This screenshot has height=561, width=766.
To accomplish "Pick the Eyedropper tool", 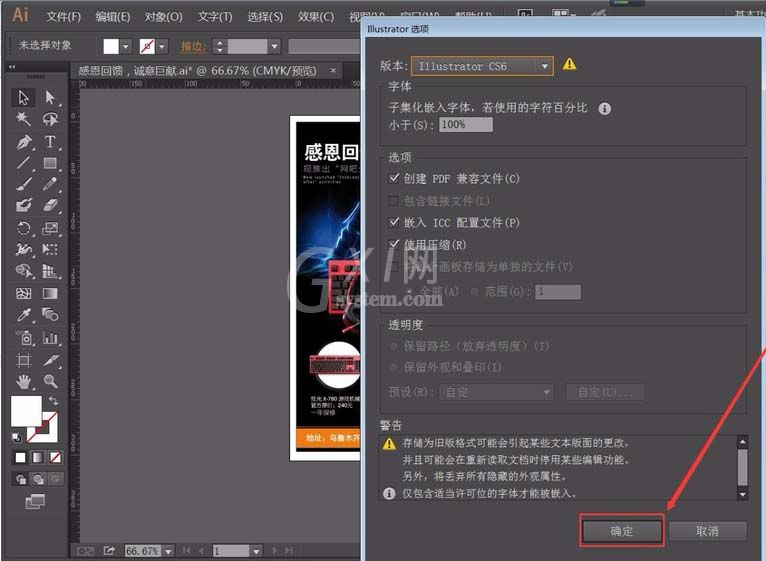I will click(23, 315).
